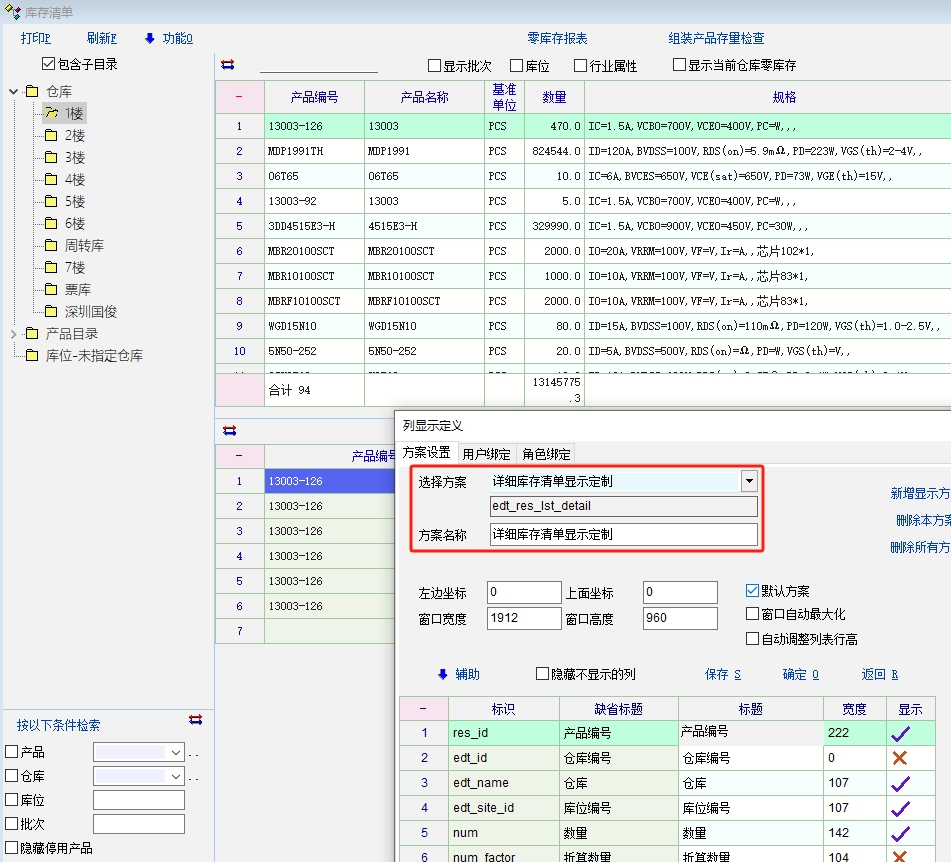Image resolution: width=951 pixels, height=862 pixels.
Task: Switch to the 角色绑定 tab
Action: point(547,453)
